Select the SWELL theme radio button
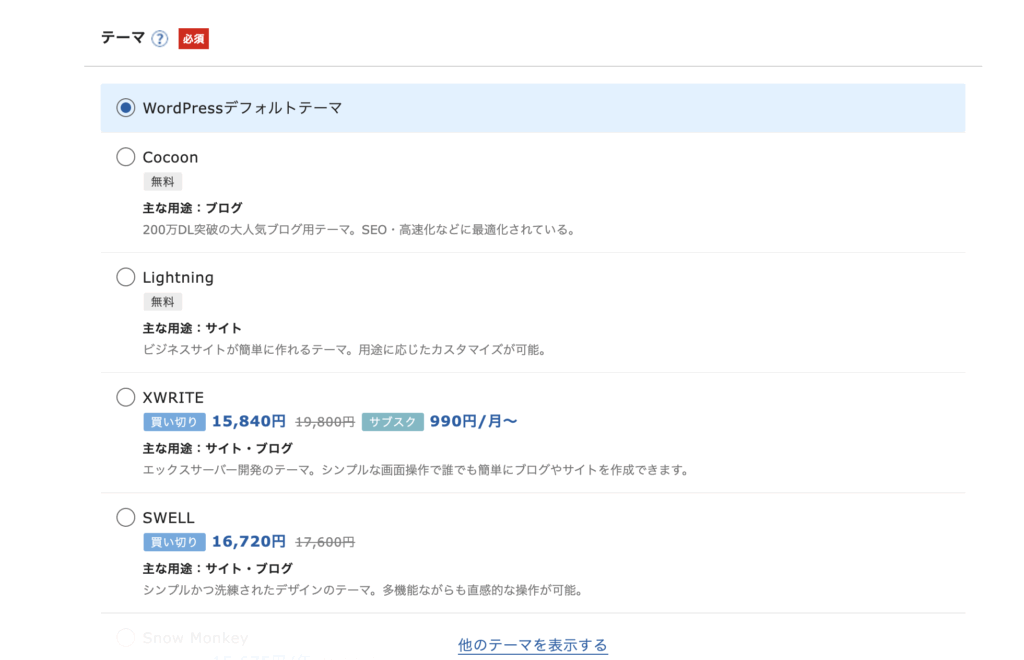The height and width of the screenshot is (660, 1024). [x=126, y=517]
